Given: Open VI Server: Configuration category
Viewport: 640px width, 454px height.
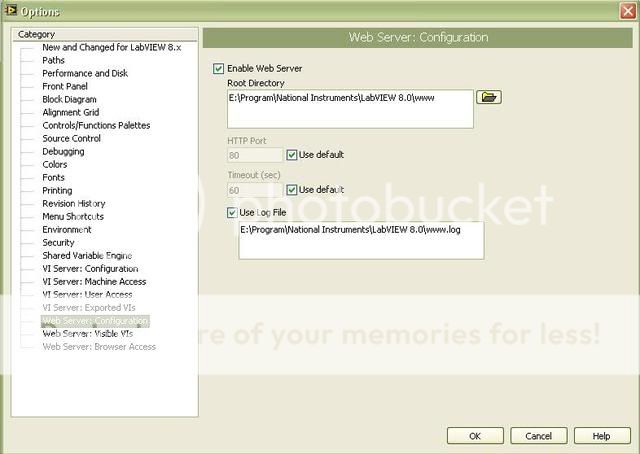Looking at the screenshot, I should 90,269.
